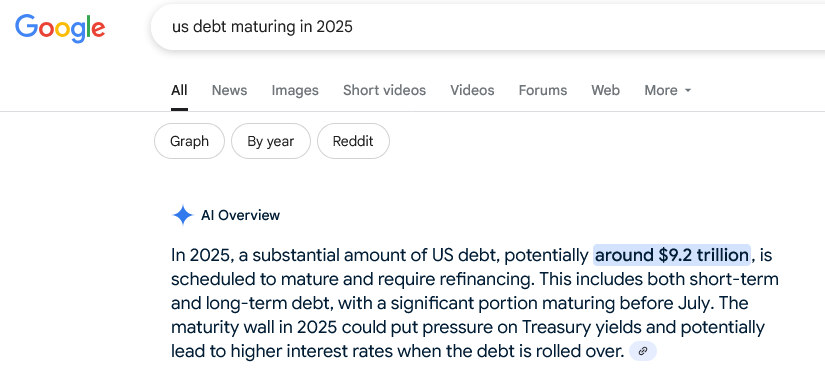This screenshot has height=383, width=825.
Task: Focus the search box containing the query
Action: tap(488, 27)
